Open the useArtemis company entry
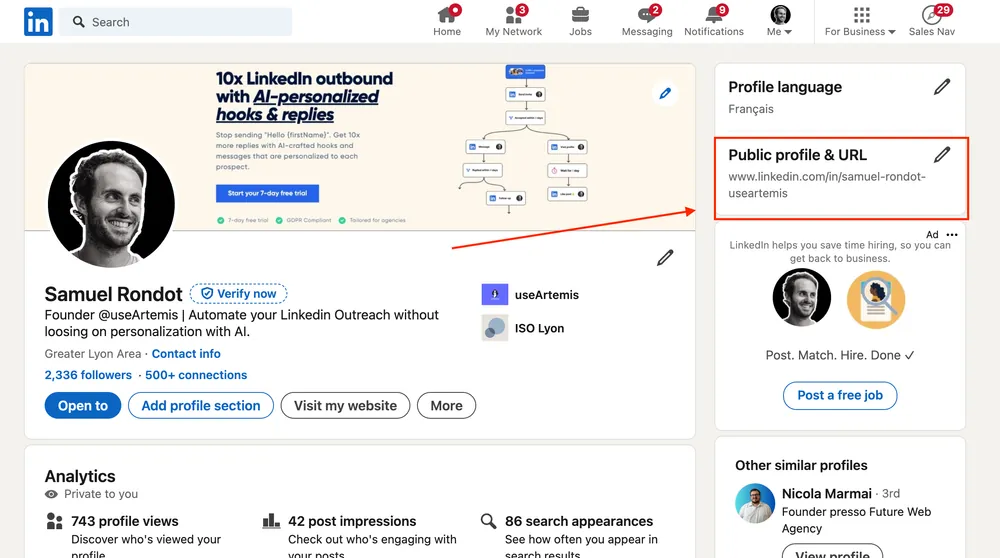 click(x=531, y=295)
